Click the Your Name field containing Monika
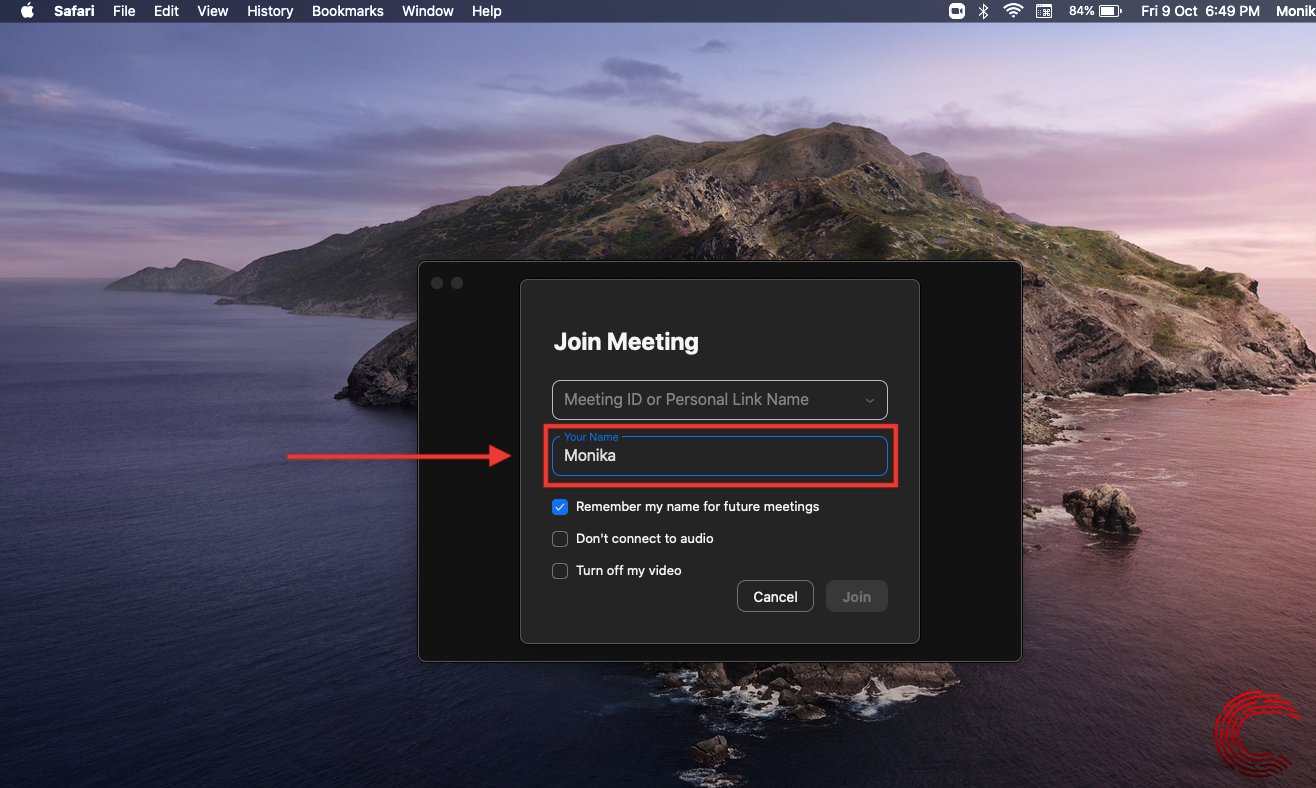 [x=719, y=456]
